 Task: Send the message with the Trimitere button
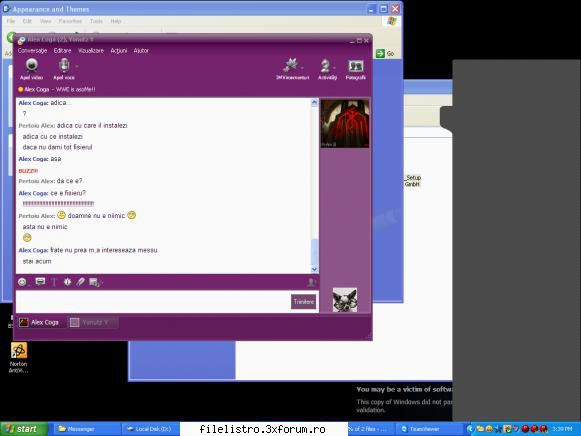303,302
